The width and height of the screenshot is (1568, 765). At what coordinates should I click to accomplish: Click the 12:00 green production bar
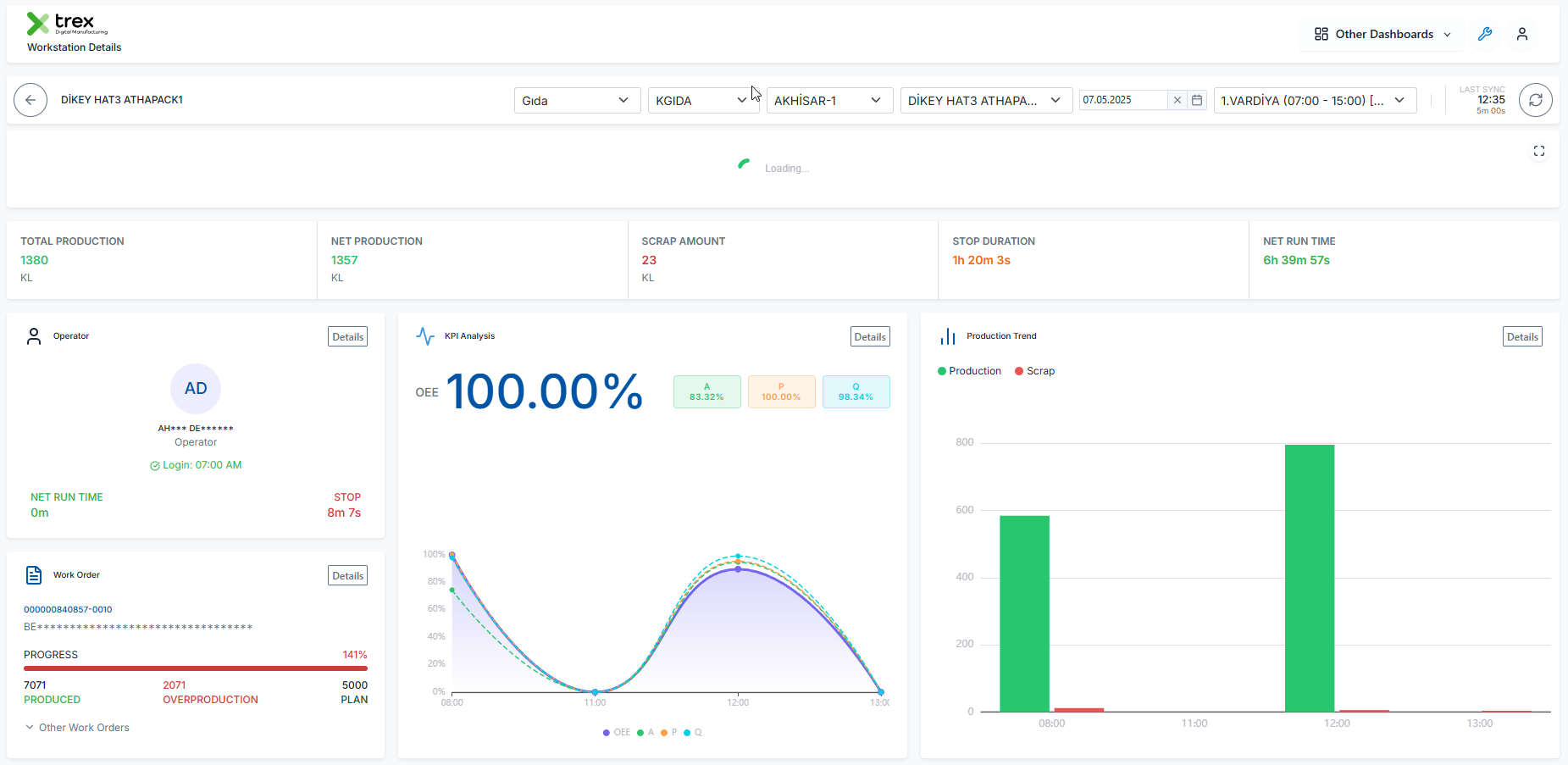(x=1310, y=578)
